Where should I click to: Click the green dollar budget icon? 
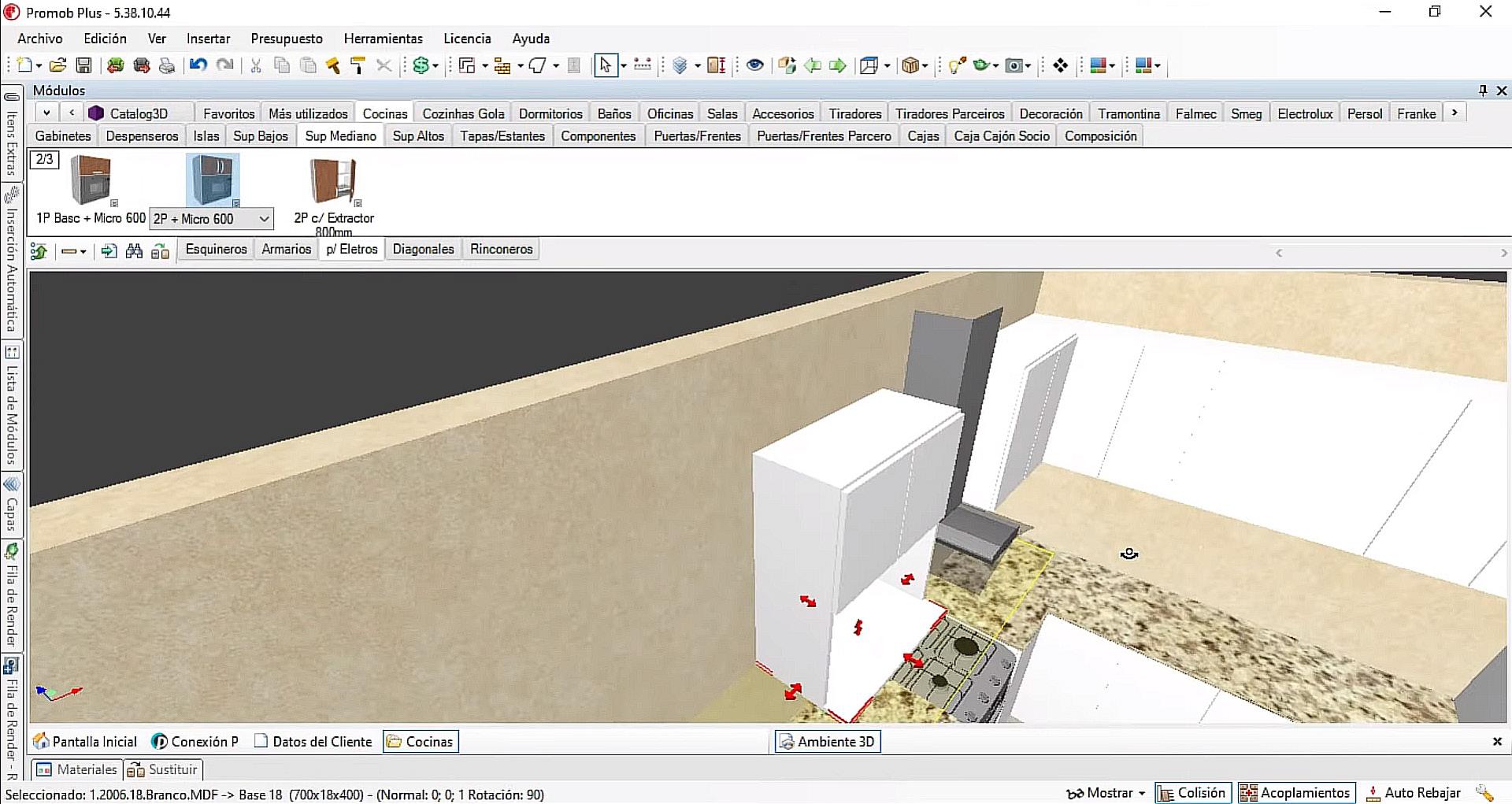(421, 66)
